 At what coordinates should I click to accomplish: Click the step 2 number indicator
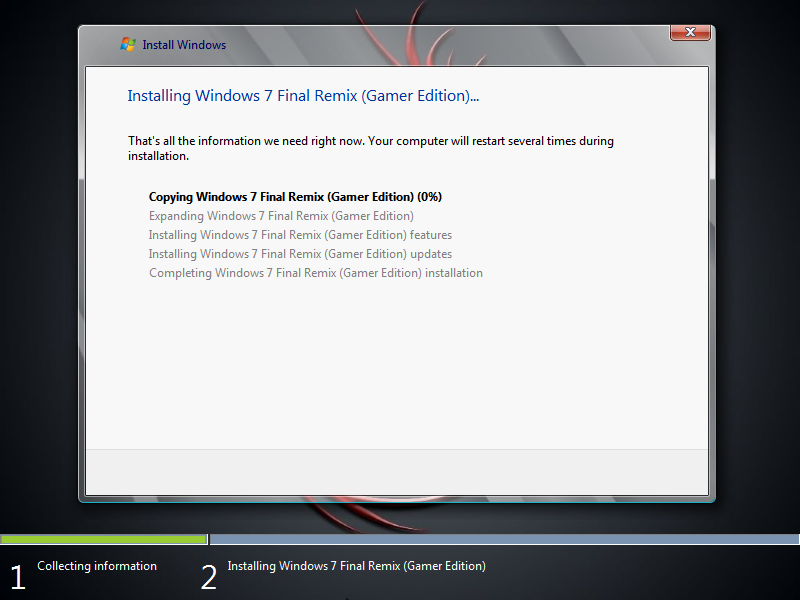tap(209, 576)
